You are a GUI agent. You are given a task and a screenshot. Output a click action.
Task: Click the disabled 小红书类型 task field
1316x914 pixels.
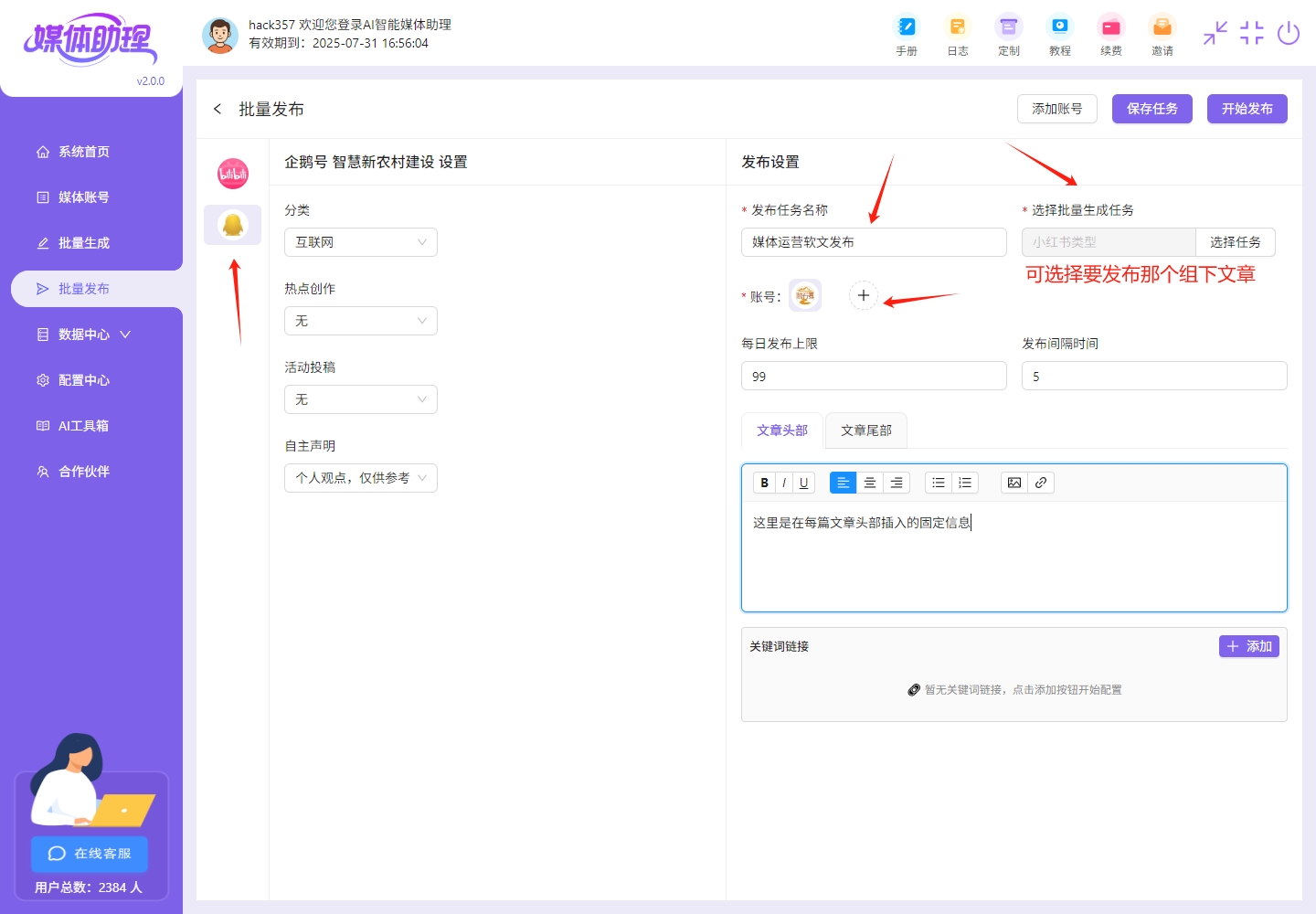pos(1109,242)
